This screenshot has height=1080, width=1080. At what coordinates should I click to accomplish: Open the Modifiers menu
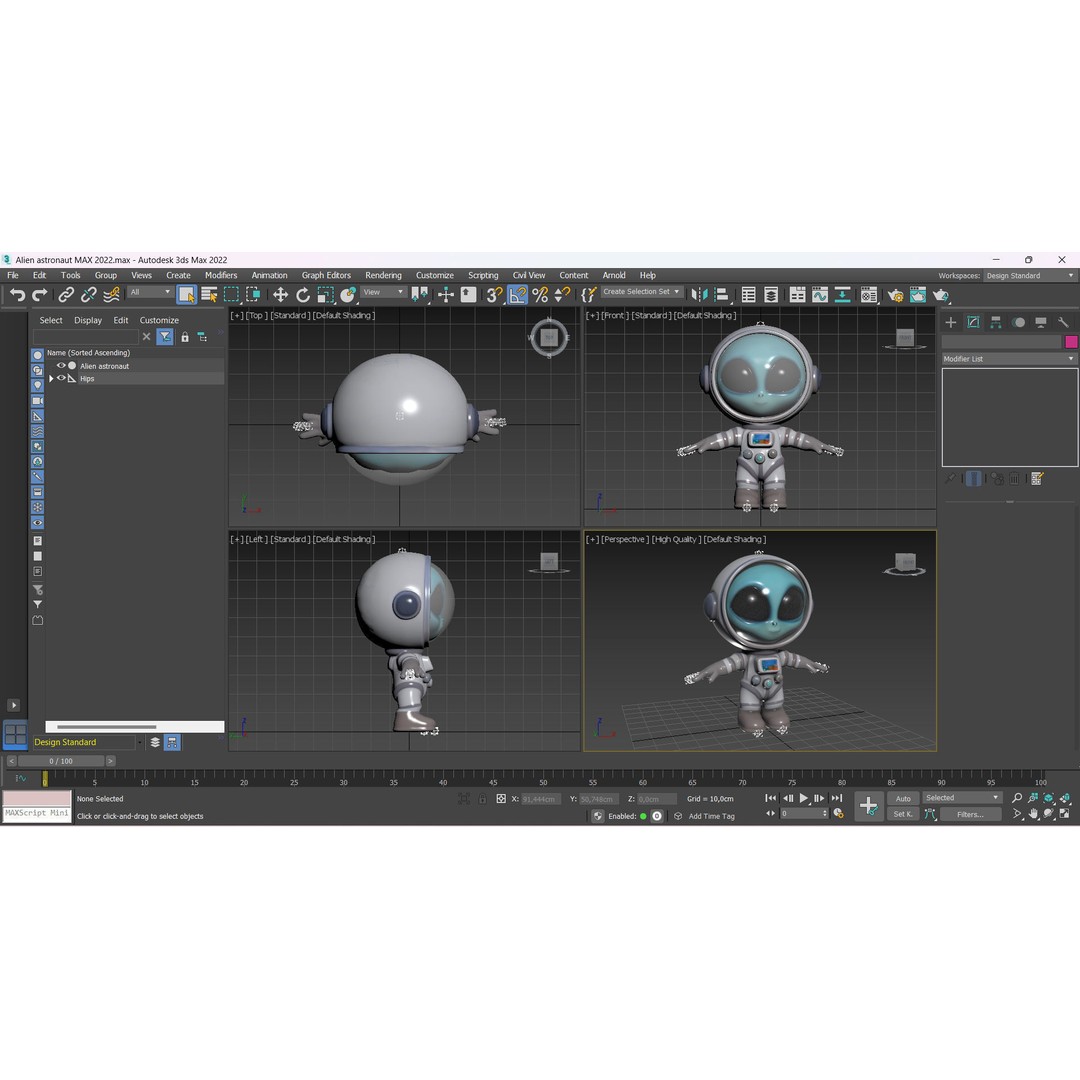tap(221, 275)
